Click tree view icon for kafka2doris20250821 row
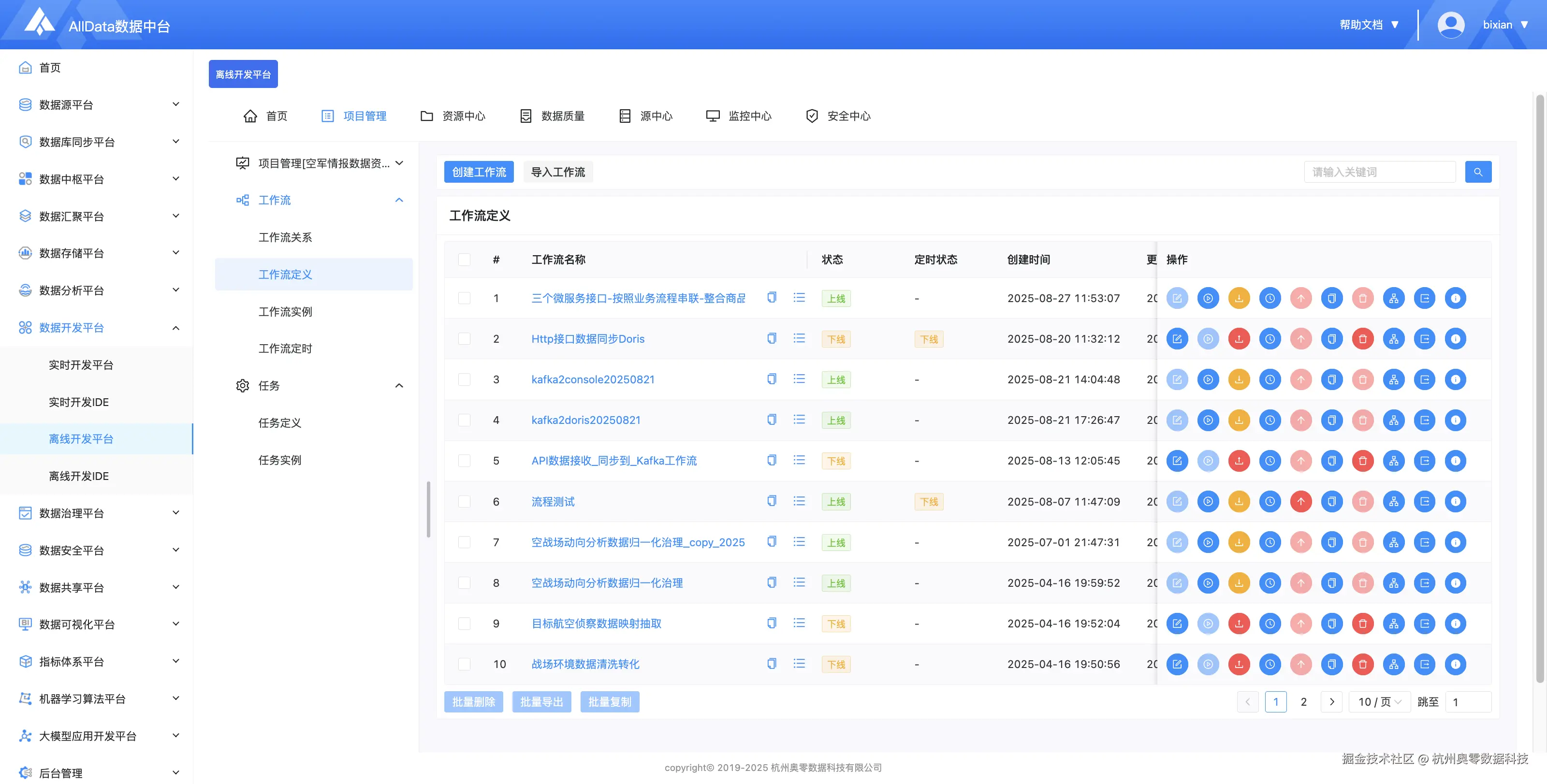Viewport: 1547px width, 784px height. (1393, 420)
